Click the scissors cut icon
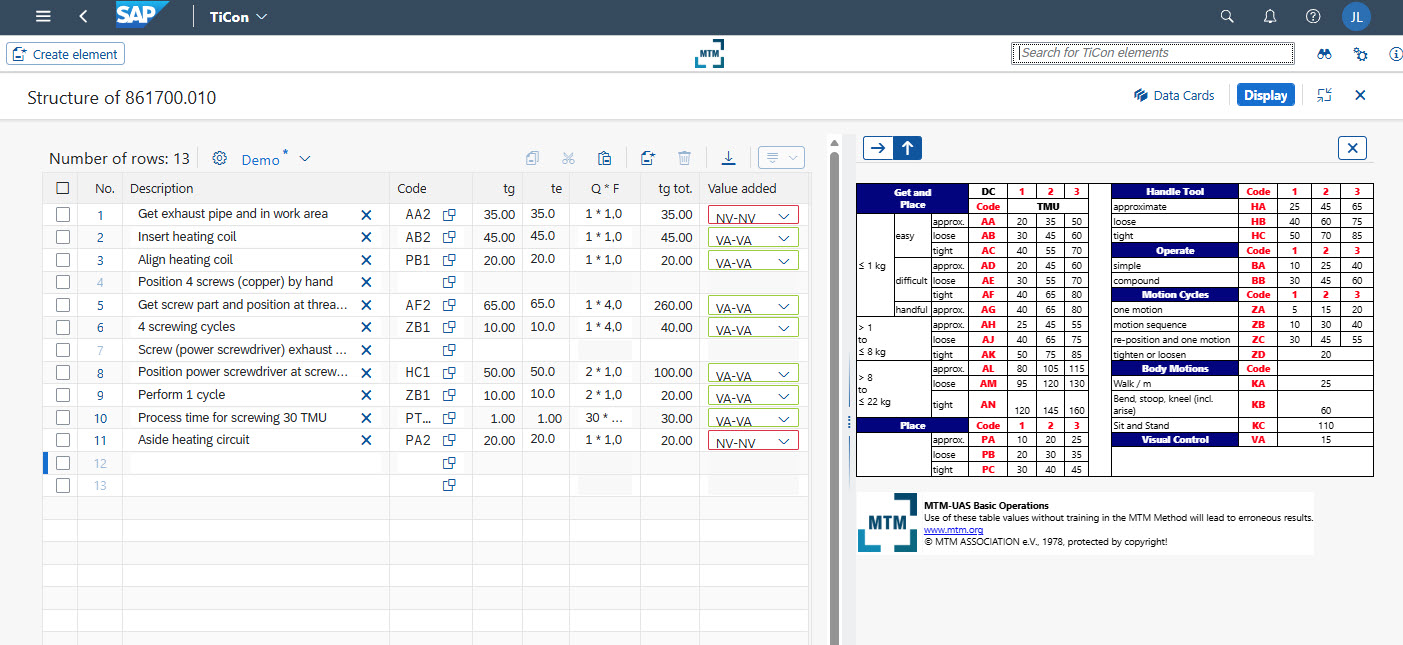1403x645 pixels. tap(568, 158)
